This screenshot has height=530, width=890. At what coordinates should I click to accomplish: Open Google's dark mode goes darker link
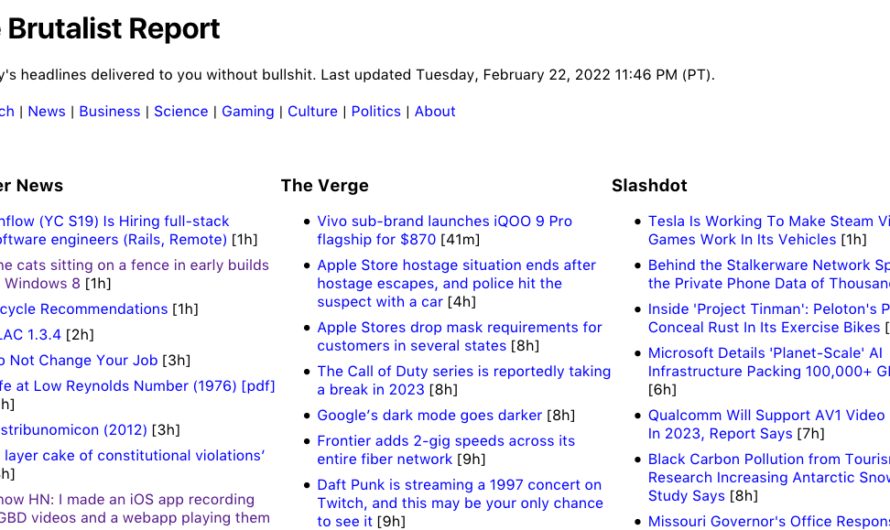pos(429,415)
